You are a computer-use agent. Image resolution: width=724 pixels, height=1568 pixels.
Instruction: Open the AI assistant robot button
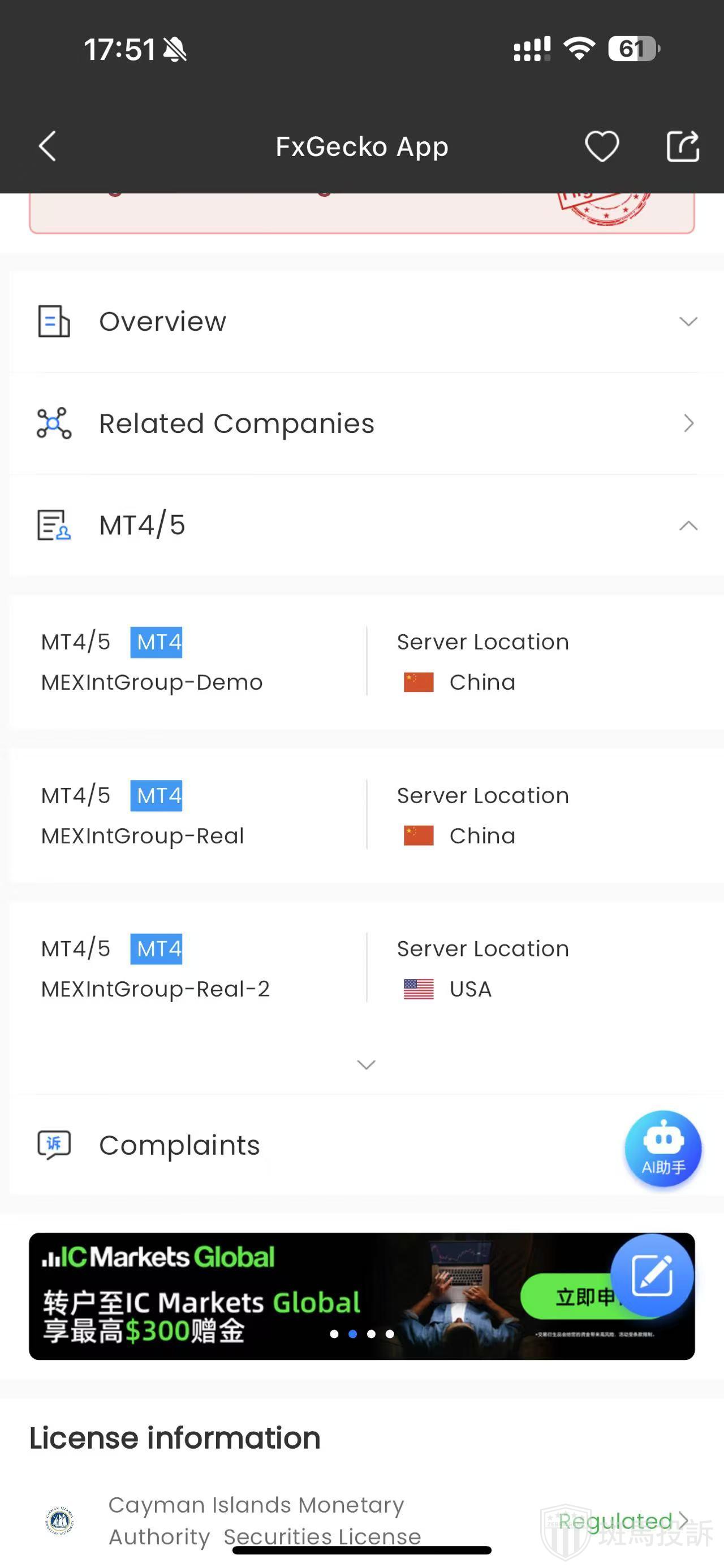(x=662, y=1148)
